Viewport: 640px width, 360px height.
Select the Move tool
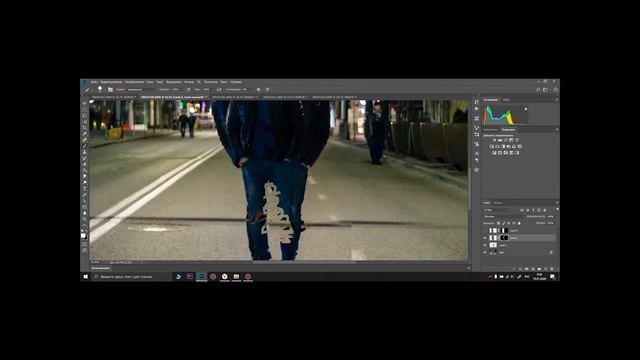pos(84,103)
